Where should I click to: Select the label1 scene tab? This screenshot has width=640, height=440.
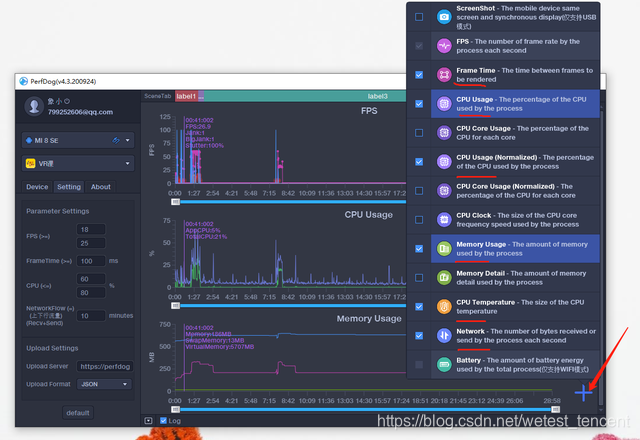tap(187, 96)
